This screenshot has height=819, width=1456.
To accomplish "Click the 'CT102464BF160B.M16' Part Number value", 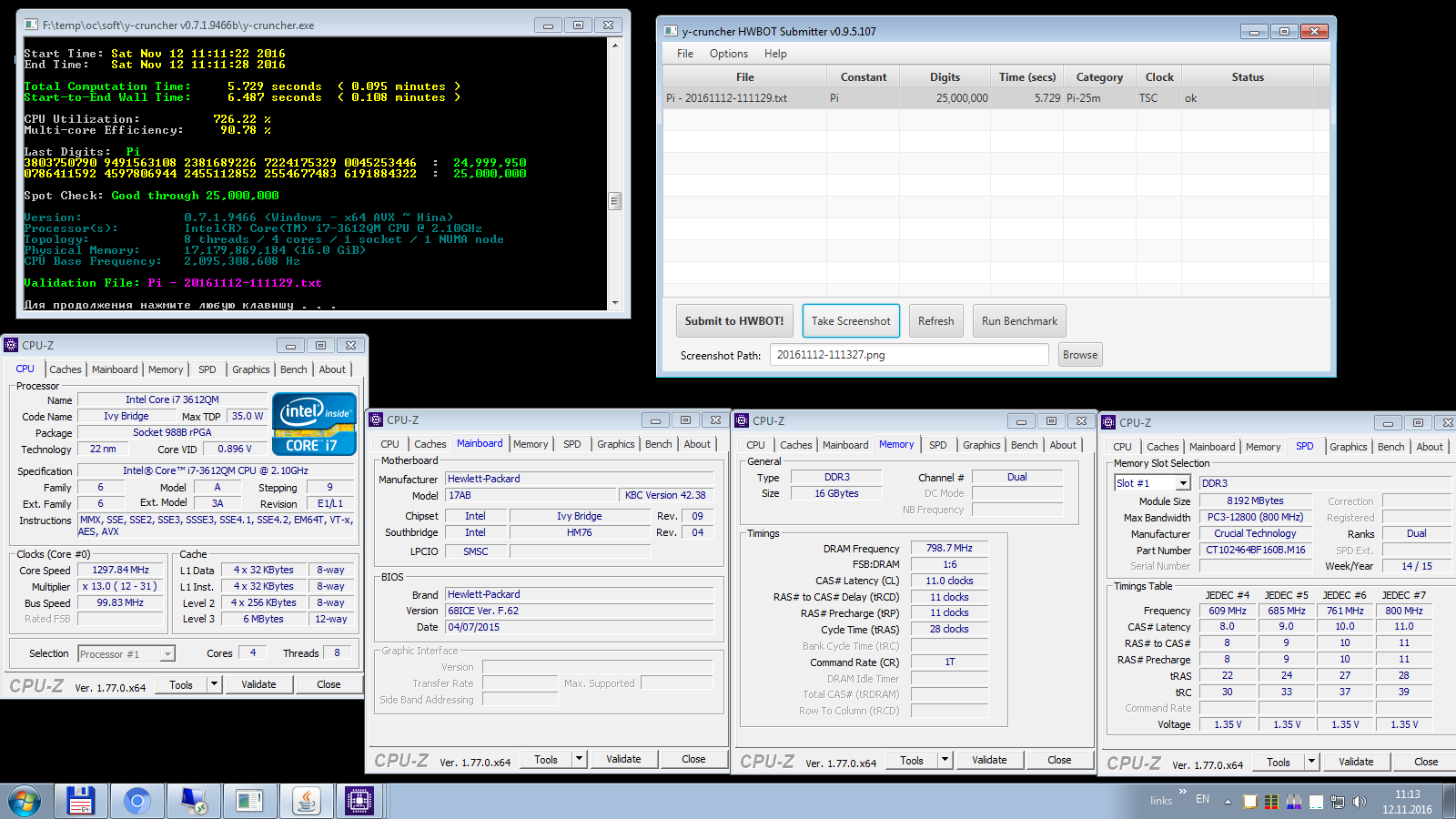I will click(x=1255, y=550).
